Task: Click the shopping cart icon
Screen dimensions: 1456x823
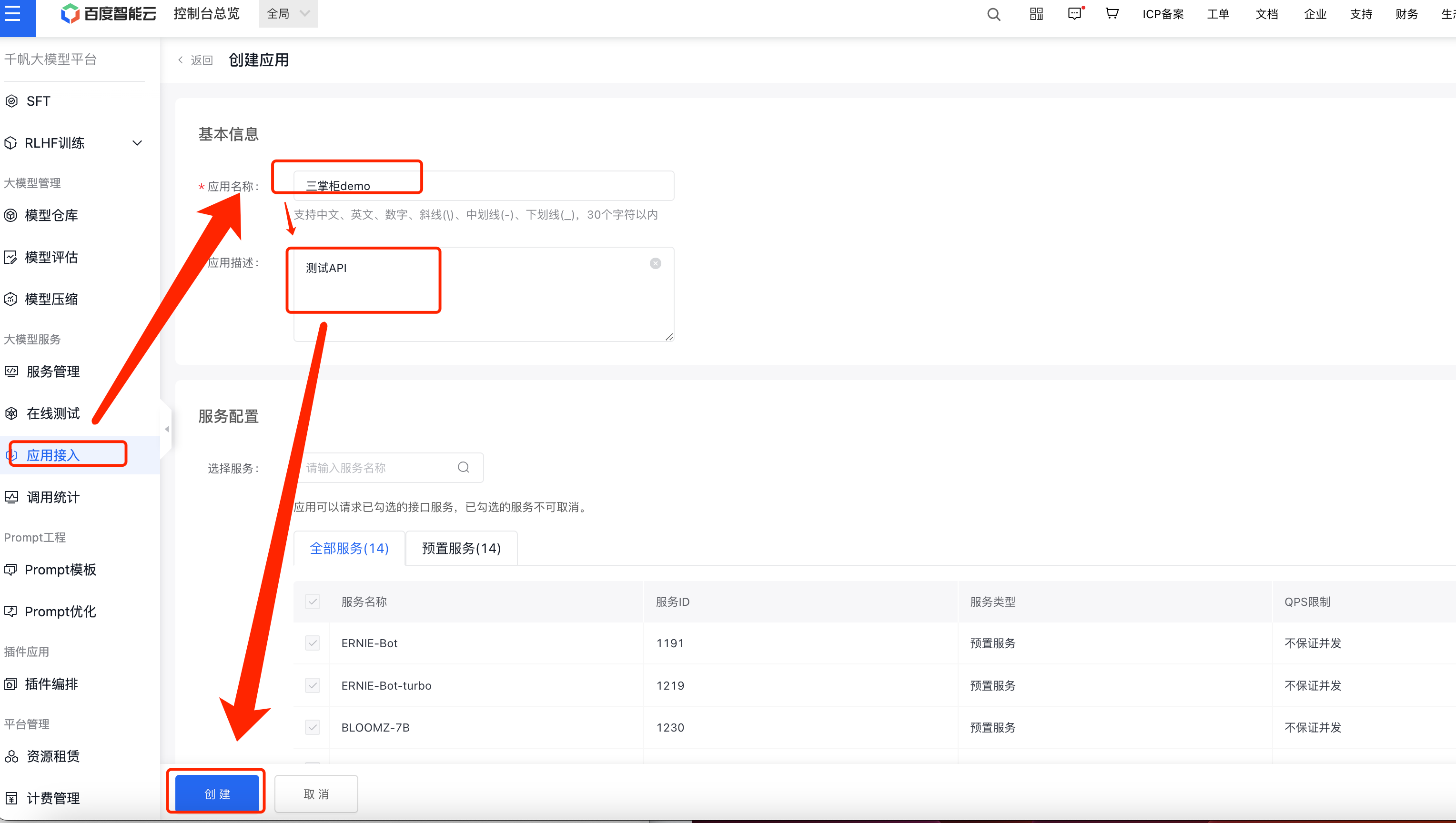Action: (x=1112, y=13)
